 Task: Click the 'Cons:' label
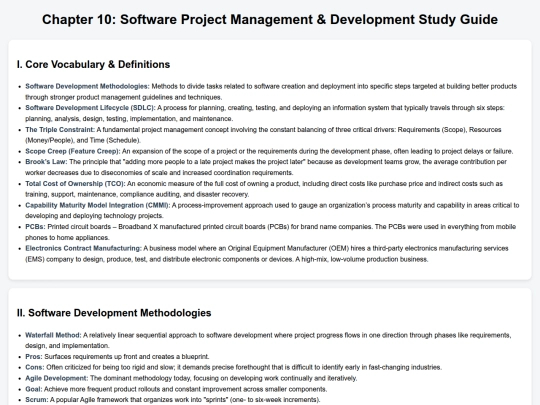(x=34, y=367)
